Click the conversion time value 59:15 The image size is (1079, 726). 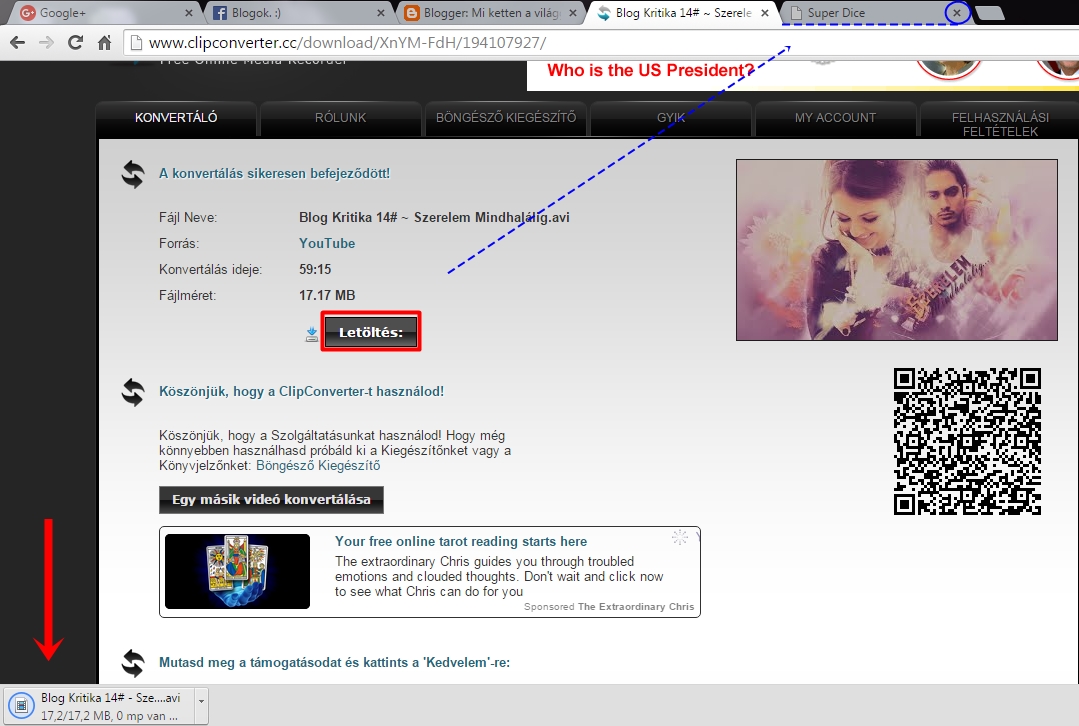315,269
